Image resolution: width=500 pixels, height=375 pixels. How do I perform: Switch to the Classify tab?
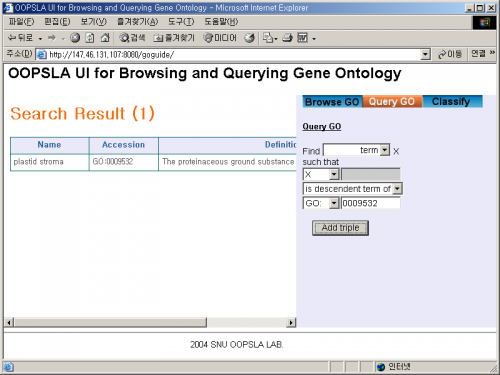coord(452,101)
